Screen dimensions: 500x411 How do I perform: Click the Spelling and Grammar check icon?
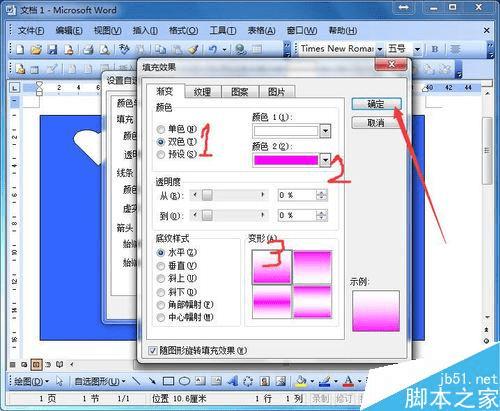click(x=124, y=49)
